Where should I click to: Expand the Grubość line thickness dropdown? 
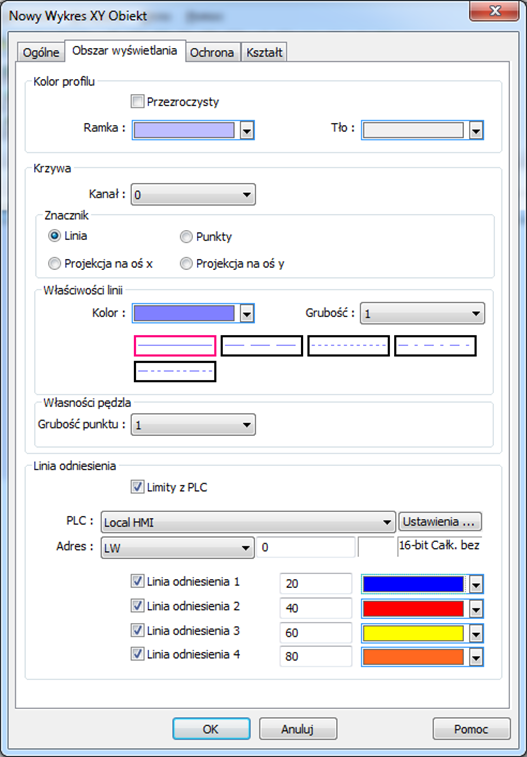(x=422, y=313)
